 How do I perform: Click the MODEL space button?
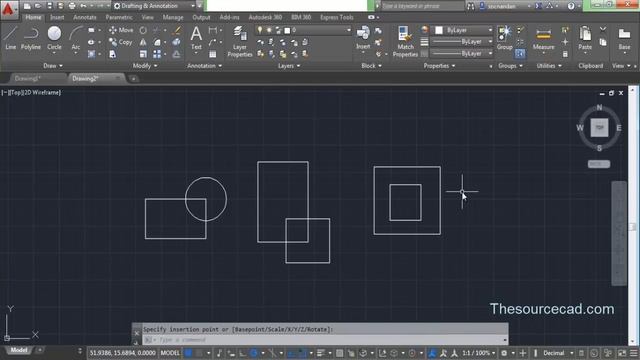tap(170, 353)
